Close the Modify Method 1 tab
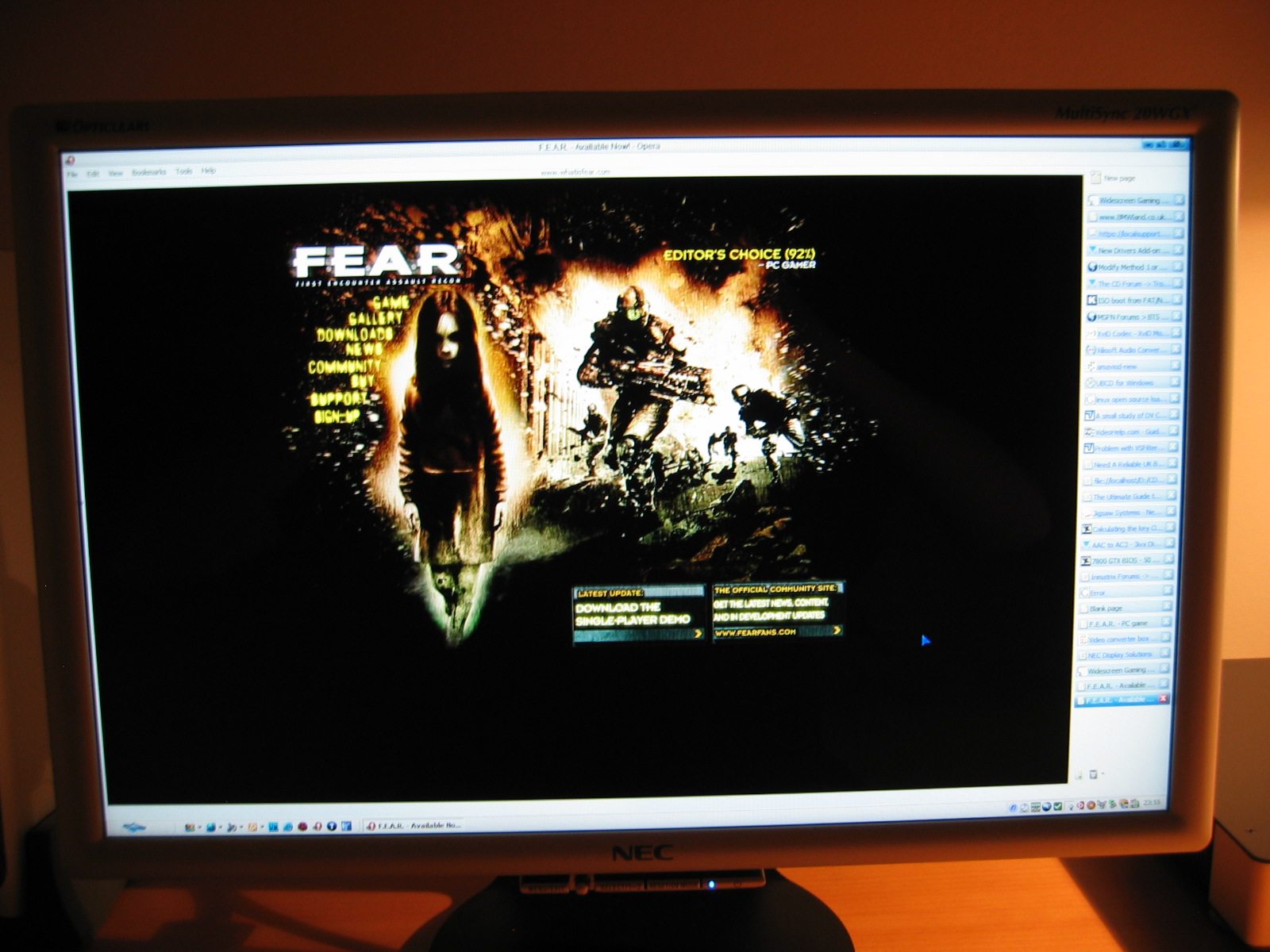The height and width of the screenshot is (952, 1270). pyautogui.click(x=1178, y=267)
